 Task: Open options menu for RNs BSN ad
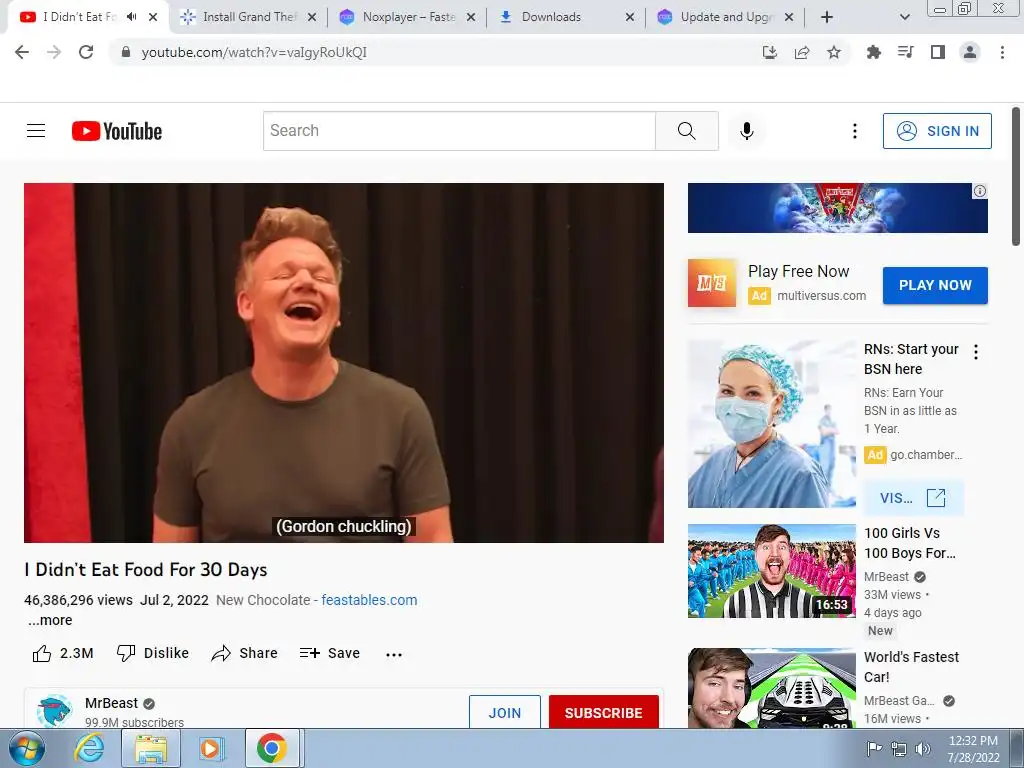click(x=976, y=352)
